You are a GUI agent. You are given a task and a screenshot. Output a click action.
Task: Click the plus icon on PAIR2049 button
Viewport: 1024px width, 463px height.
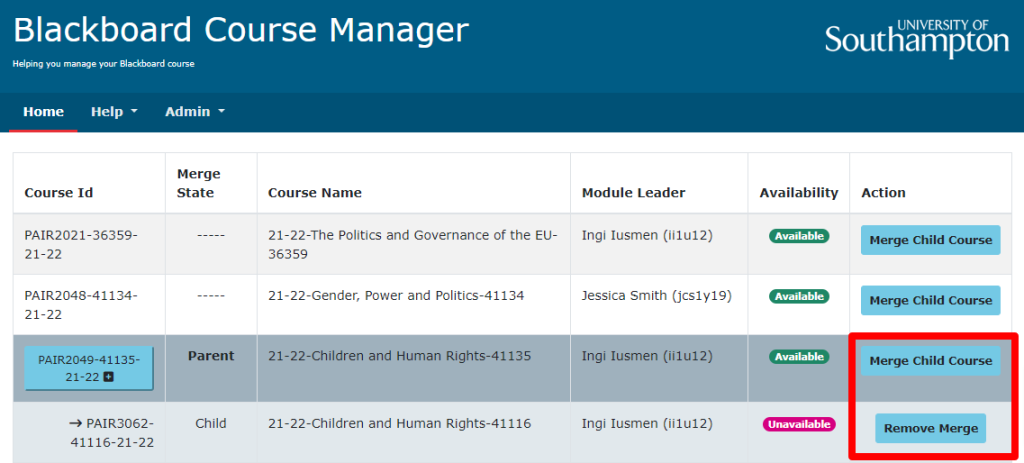click(109, 377)
